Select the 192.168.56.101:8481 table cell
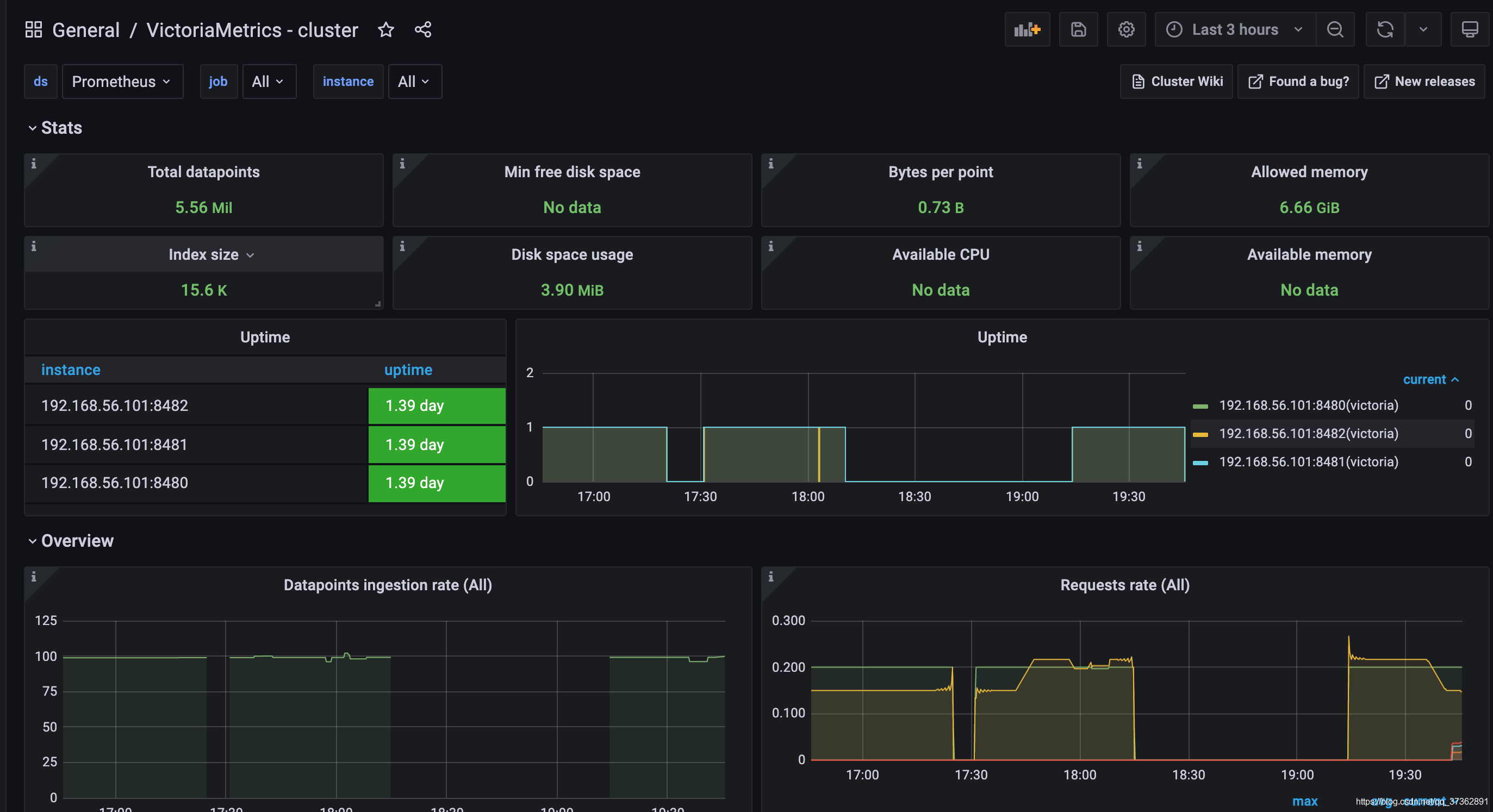Screen dimensions: 1493x812 196,445
